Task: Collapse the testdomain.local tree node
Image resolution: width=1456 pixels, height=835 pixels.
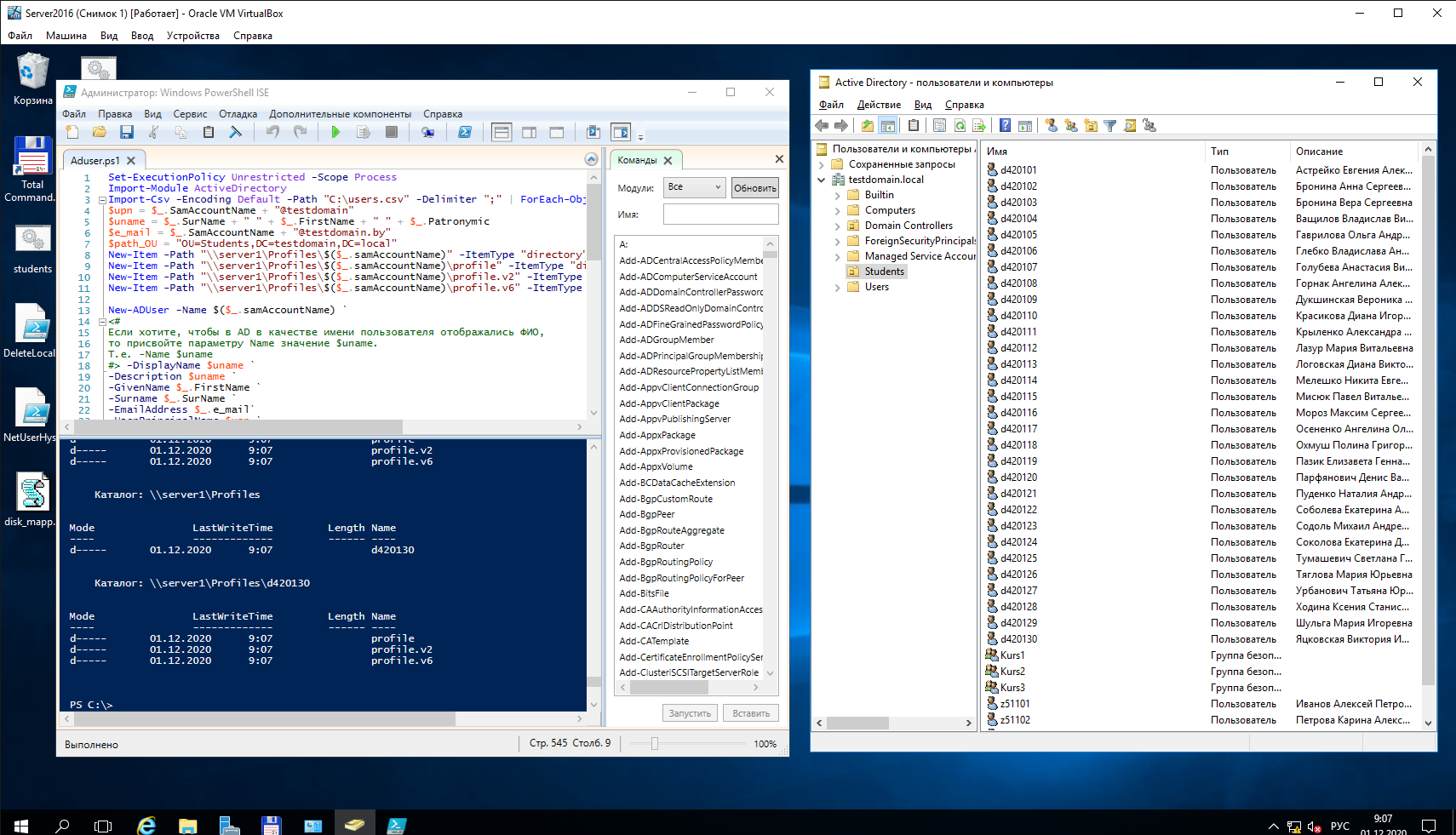Action: point(822,180)
